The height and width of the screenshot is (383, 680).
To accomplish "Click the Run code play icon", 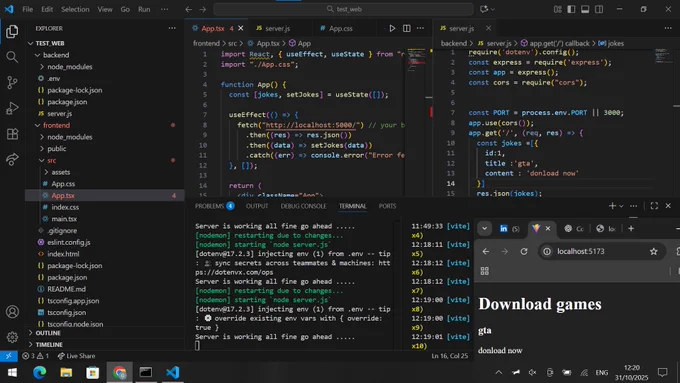I will (x=392, y=28).
